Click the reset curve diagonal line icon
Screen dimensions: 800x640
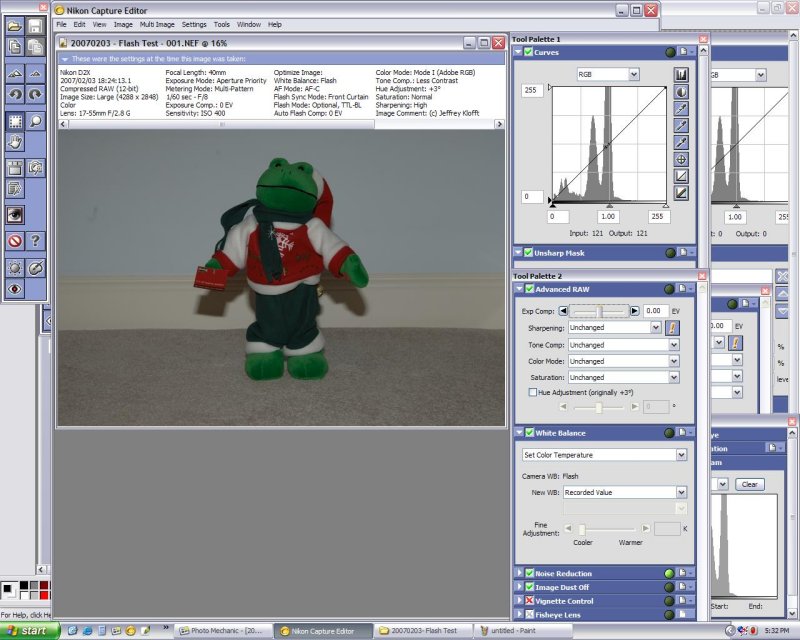pyautogui.click(x=681, y=176)
